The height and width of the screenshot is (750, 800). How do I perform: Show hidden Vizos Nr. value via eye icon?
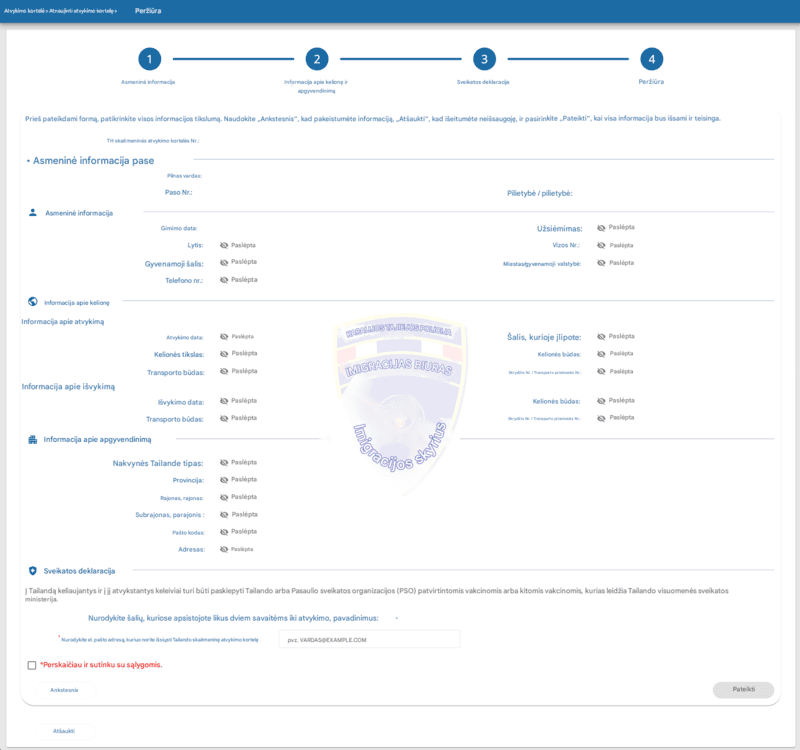coord(602,245)
